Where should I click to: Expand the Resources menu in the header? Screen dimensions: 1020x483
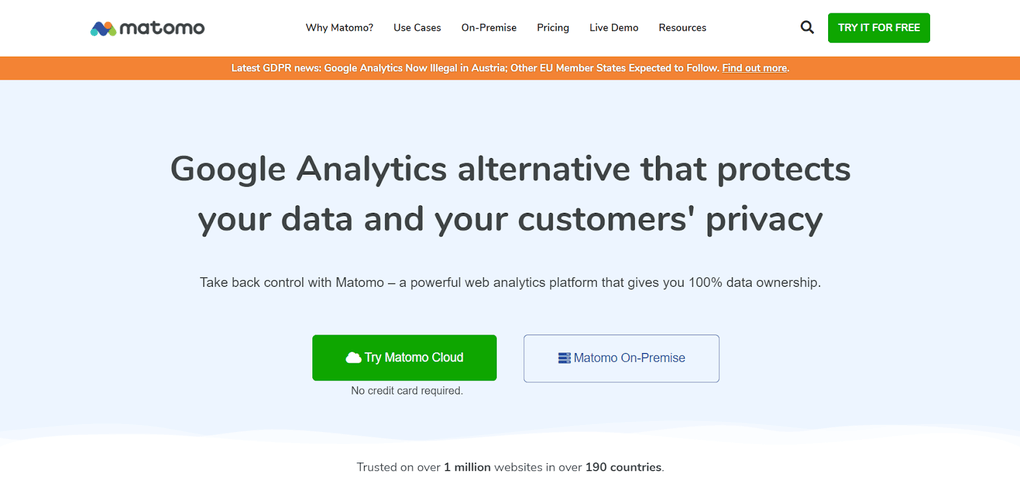[682, 28]
